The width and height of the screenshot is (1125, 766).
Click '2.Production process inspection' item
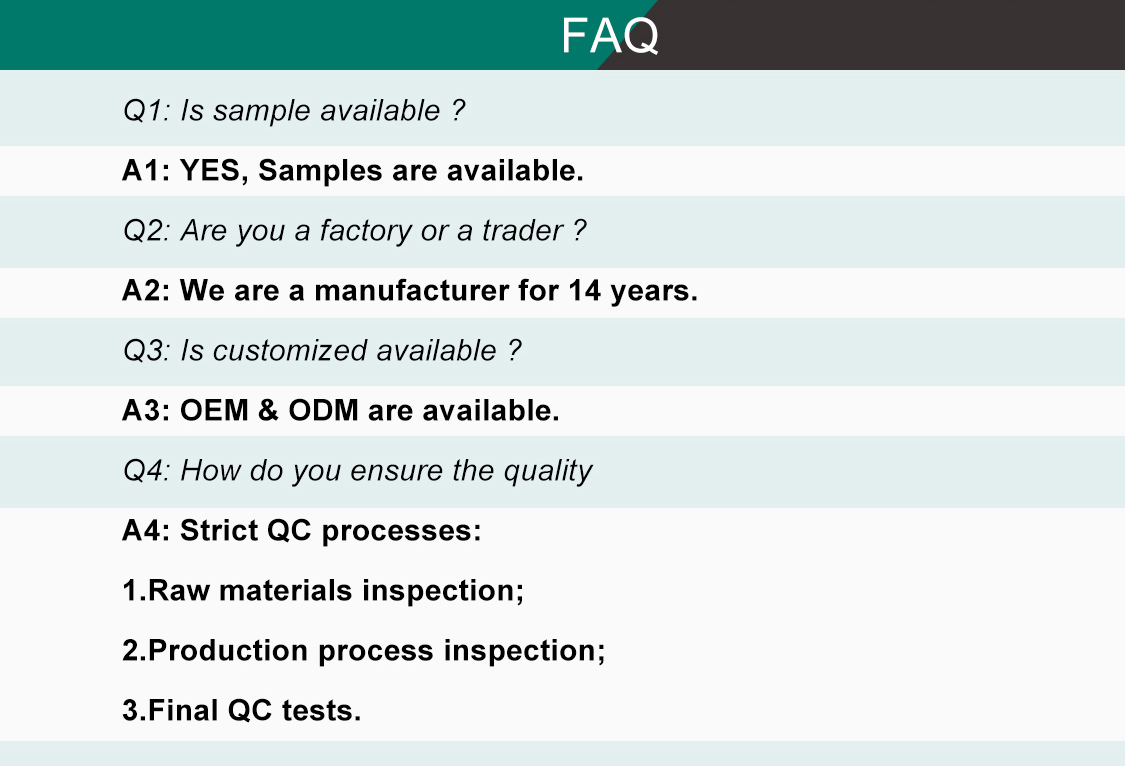click(x=364, y=651)
